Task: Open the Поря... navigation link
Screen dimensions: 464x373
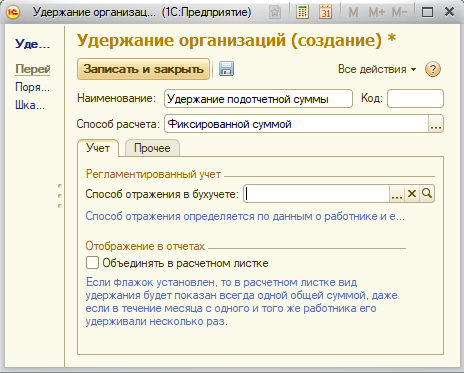Action: [32, 87]
